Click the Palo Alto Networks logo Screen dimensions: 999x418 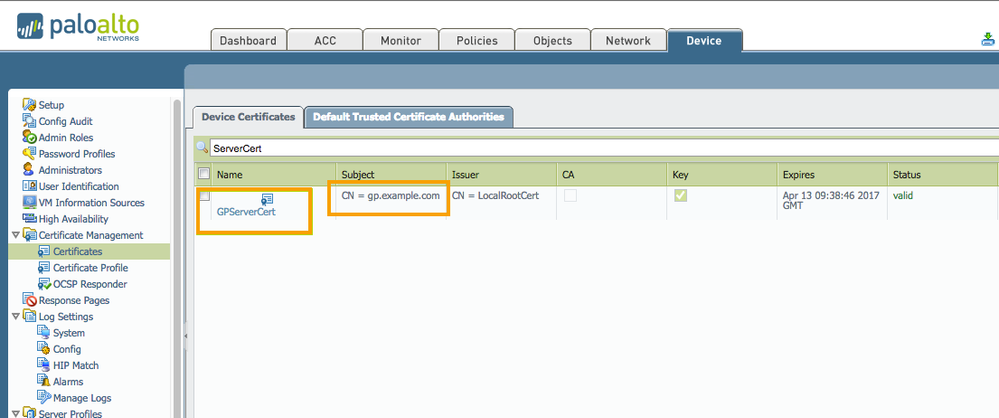78,27
